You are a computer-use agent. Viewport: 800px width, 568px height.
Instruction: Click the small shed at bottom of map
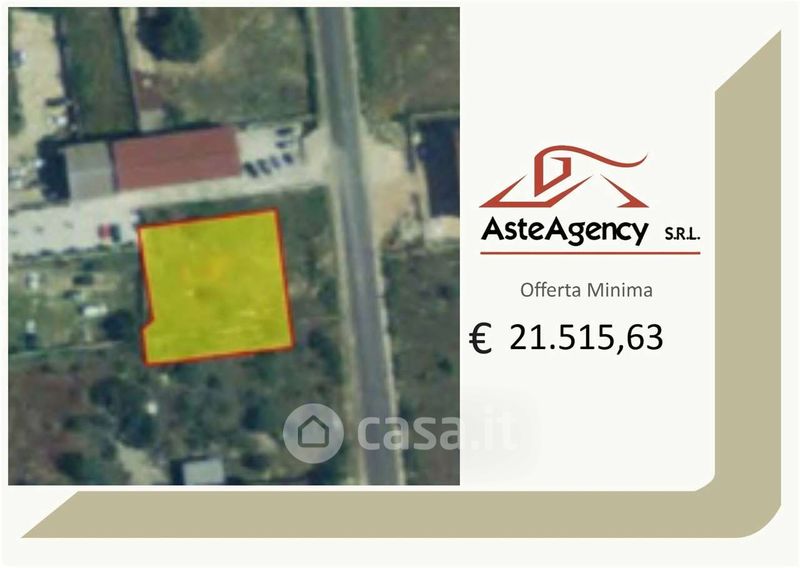pyautogui.click(x=203, y=471)
